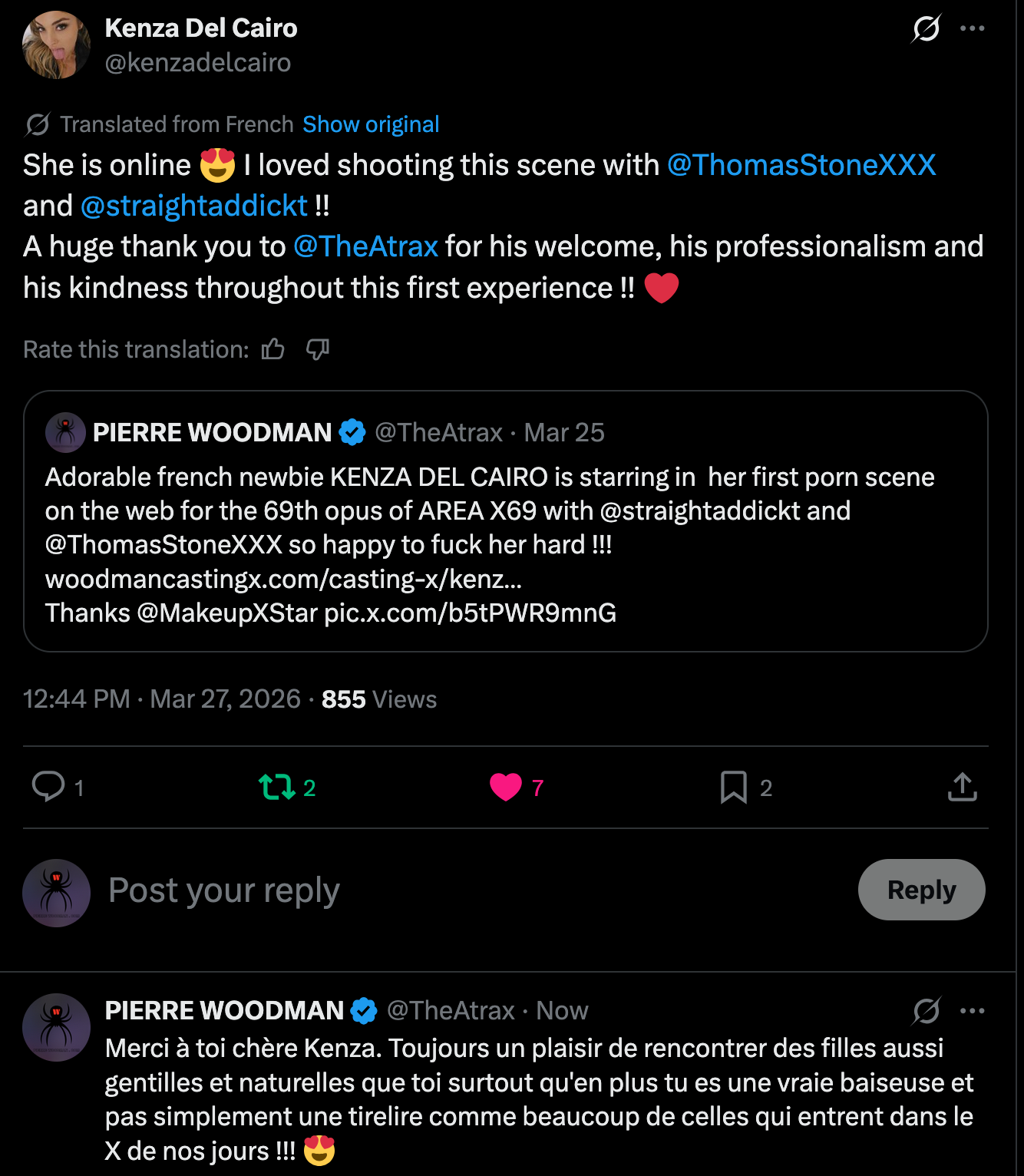Click the Grok icon on Pierre Woodman's reply
Screen dimensions: 1024x1176
click(926, 1011)
